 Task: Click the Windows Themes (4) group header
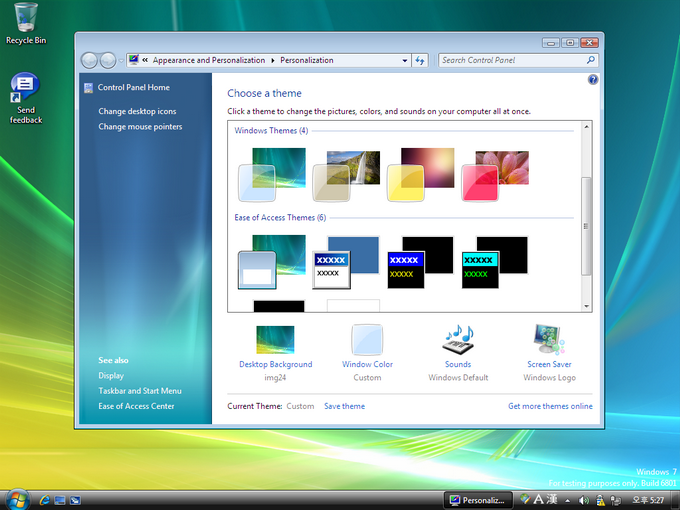click(x=271, y=131)
